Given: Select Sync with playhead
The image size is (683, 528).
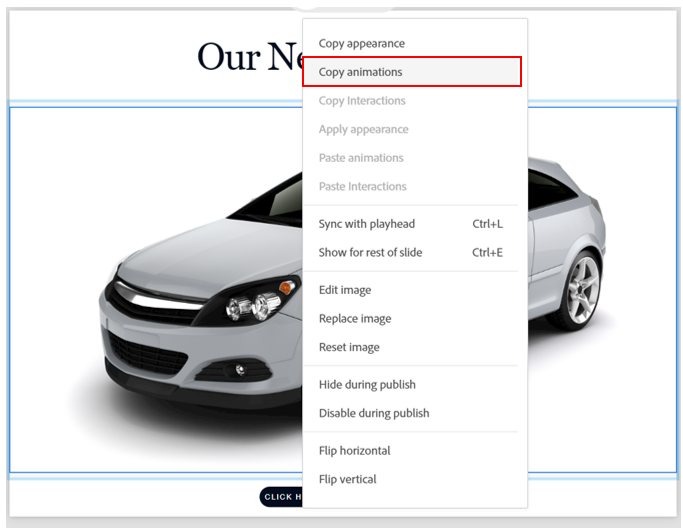Looking at the screenshot, I should pos(366,224).
